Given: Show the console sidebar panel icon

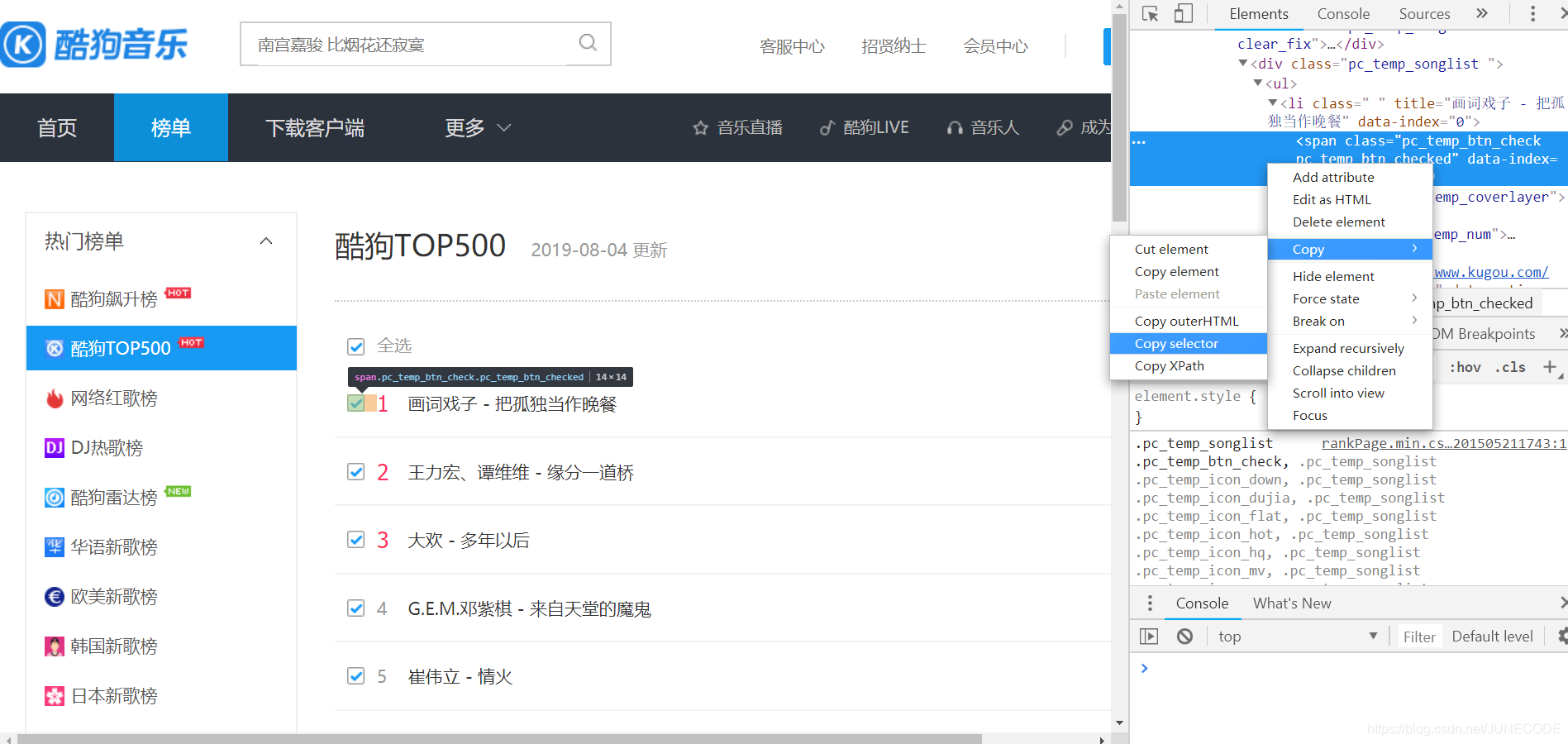Looking at the screenshot, I should [1149, 637].
